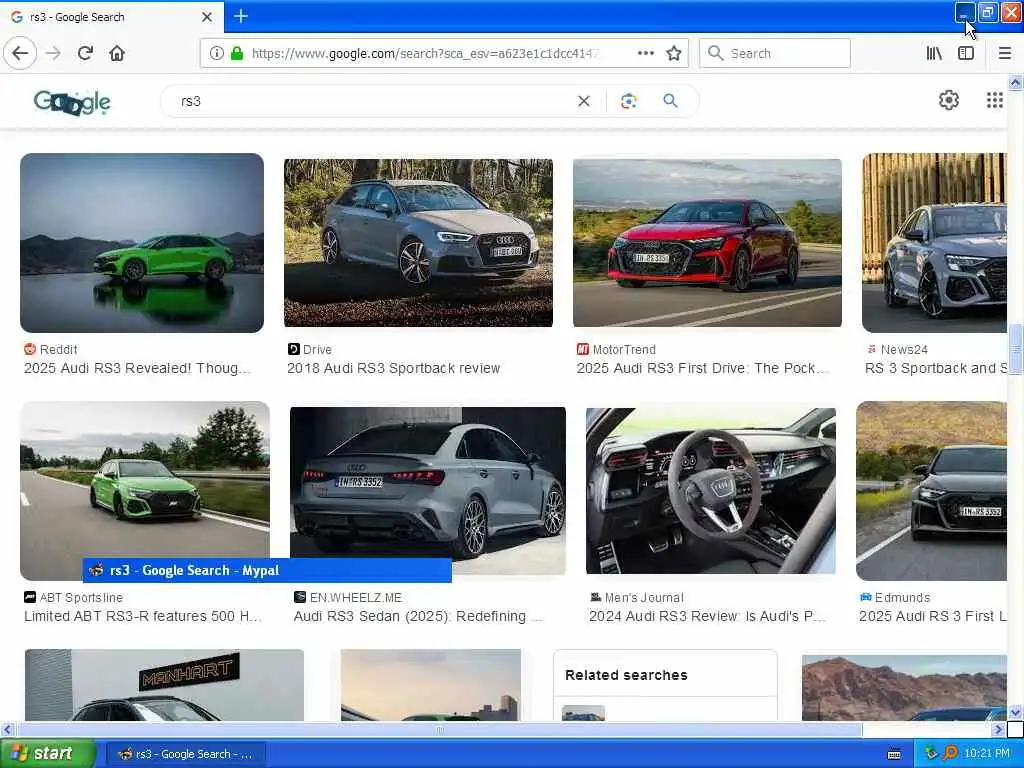Click the forward navigation arrow

(54, 53)
